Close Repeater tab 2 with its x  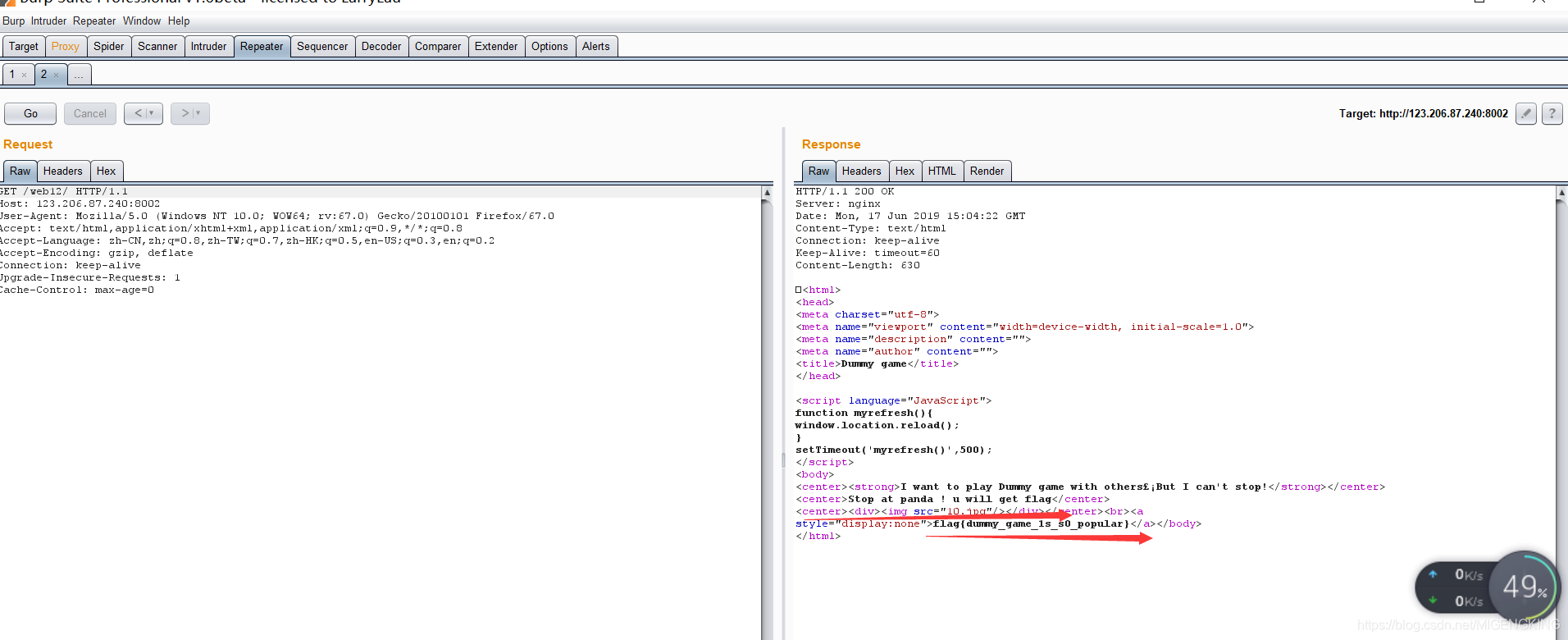[x=56, y=75]
